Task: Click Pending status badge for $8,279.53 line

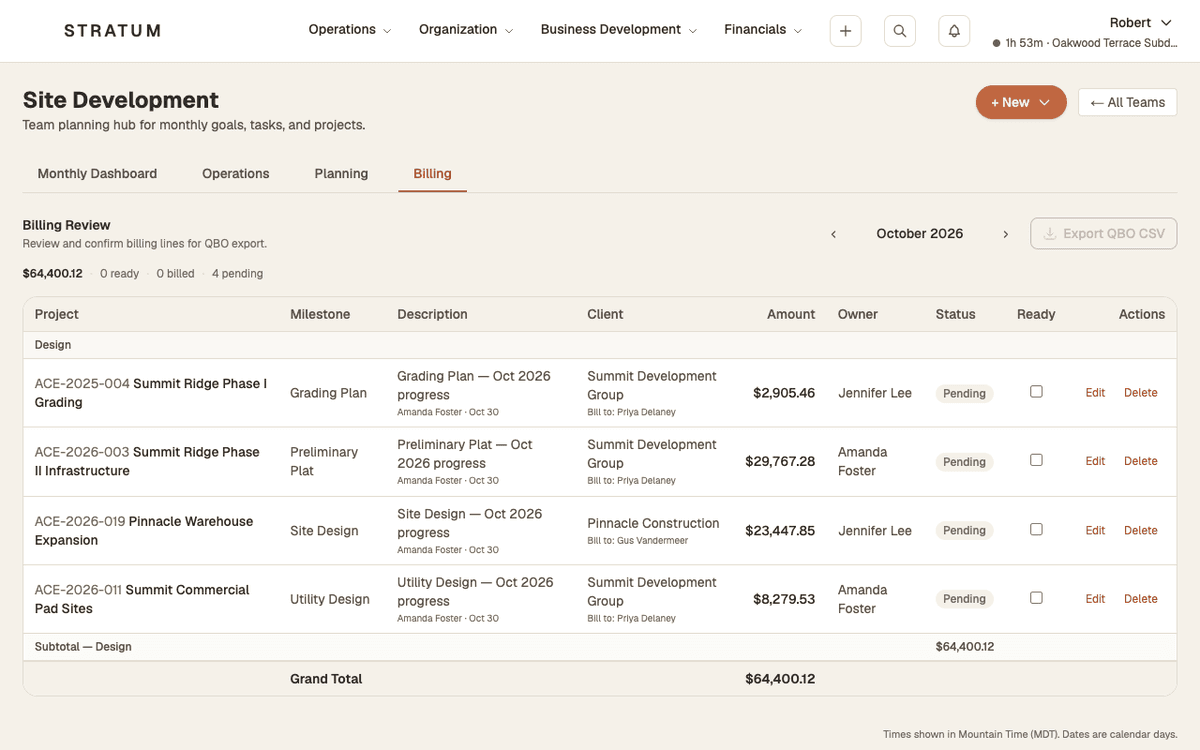Action: [x=964, y=599]
